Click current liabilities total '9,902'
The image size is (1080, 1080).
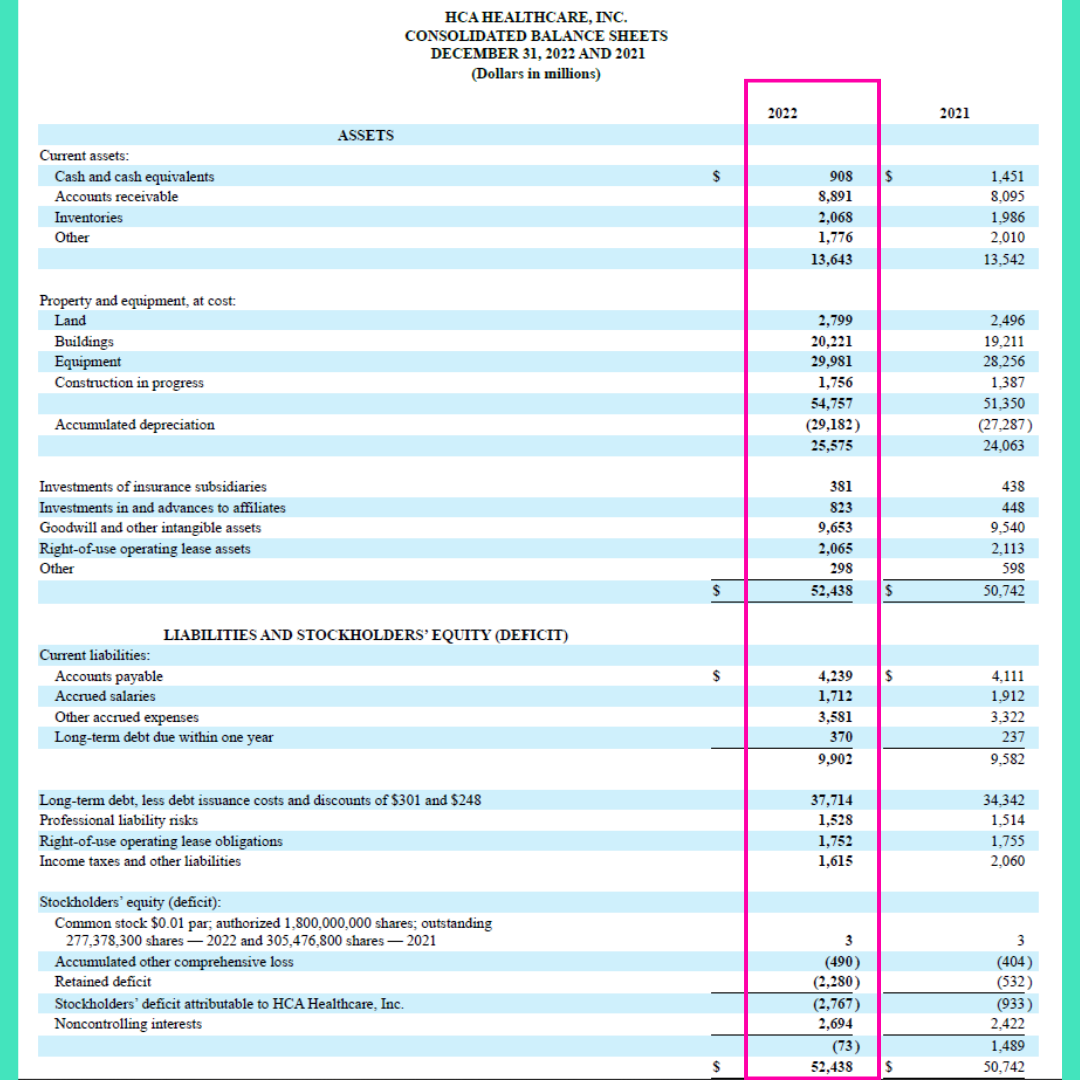(835, 760)
